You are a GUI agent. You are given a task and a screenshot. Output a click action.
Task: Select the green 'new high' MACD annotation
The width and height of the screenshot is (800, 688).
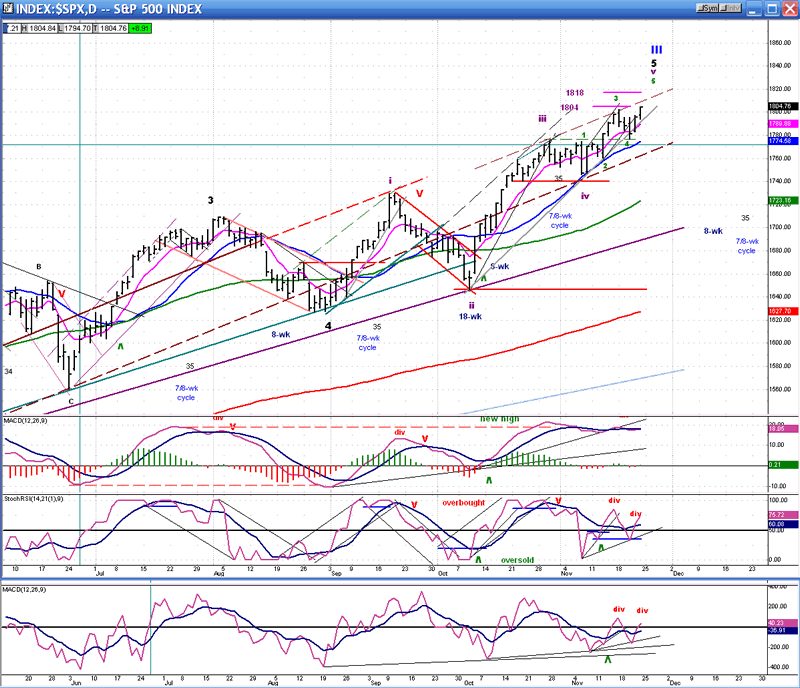click(500, 419)
